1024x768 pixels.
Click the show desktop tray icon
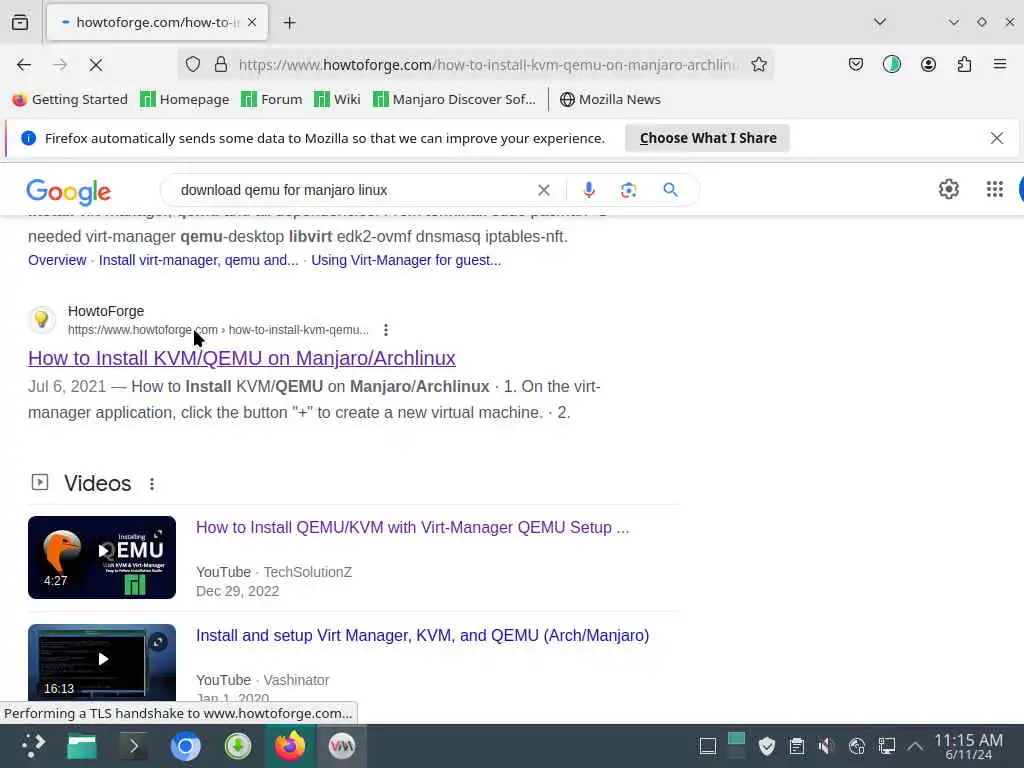pyautogui.click(x=707, y=746)
